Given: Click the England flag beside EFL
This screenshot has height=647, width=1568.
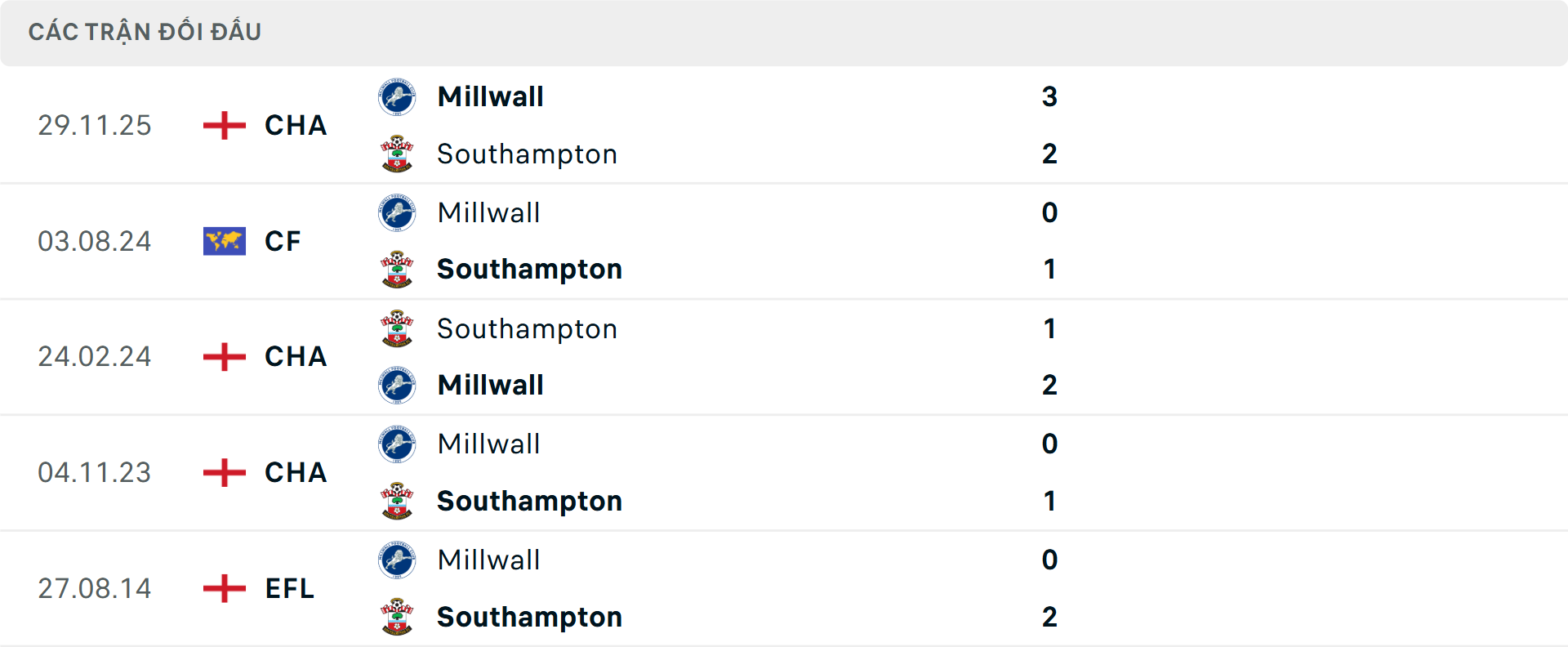Looking at the screenshot, I should 223,588.
